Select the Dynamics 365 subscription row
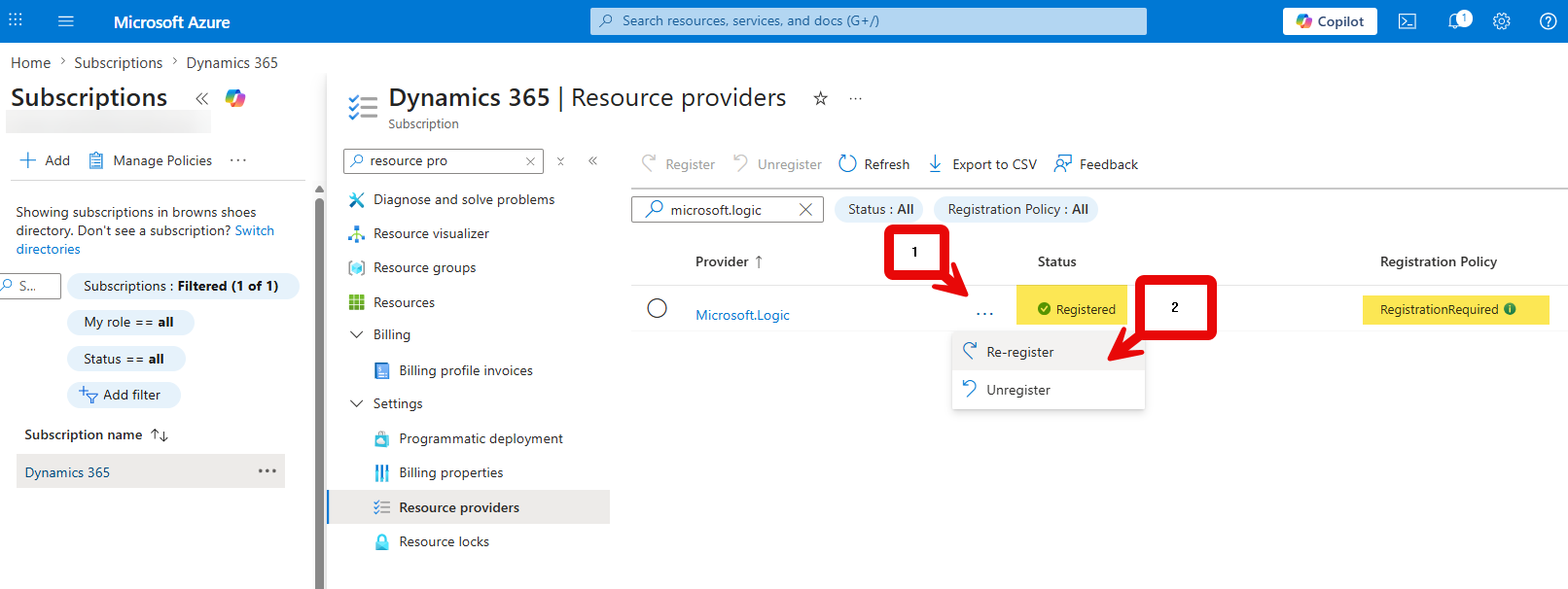Viewport: 1568px width, 589px height. (151, 471)
